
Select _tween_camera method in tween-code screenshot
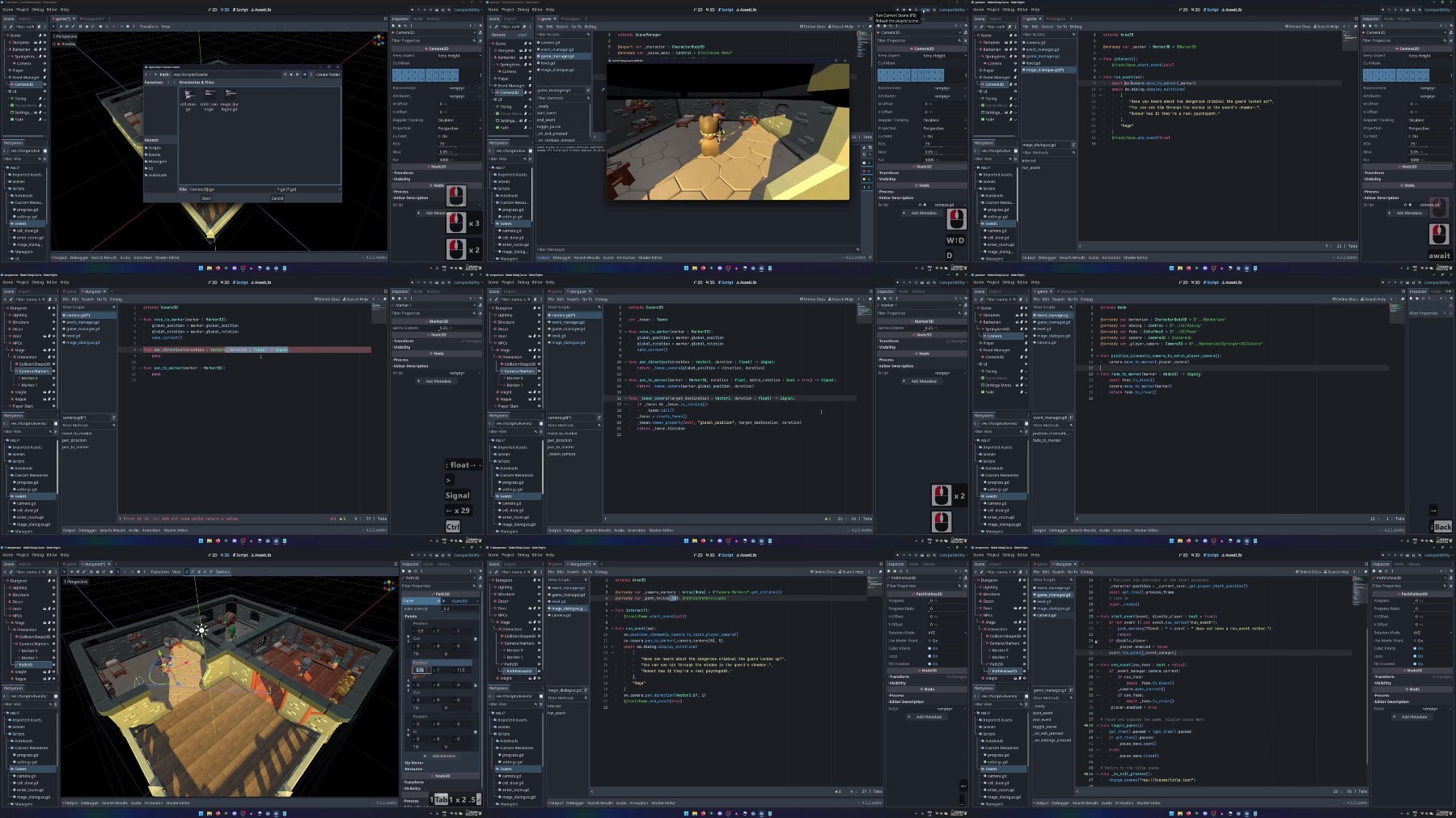coord(561,453)
